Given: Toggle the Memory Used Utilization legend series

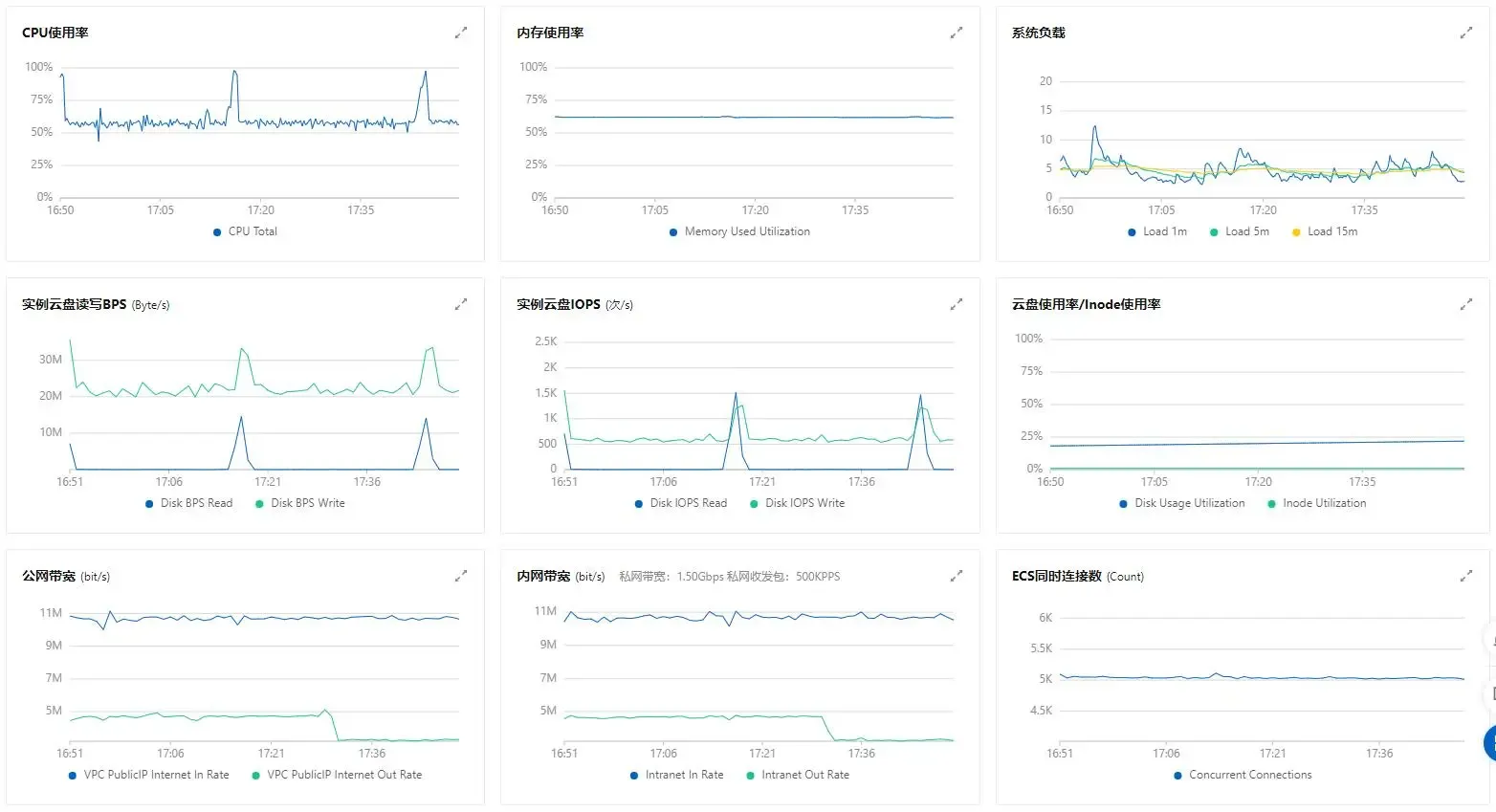Looking at the screenshot, I should [739, 231].
